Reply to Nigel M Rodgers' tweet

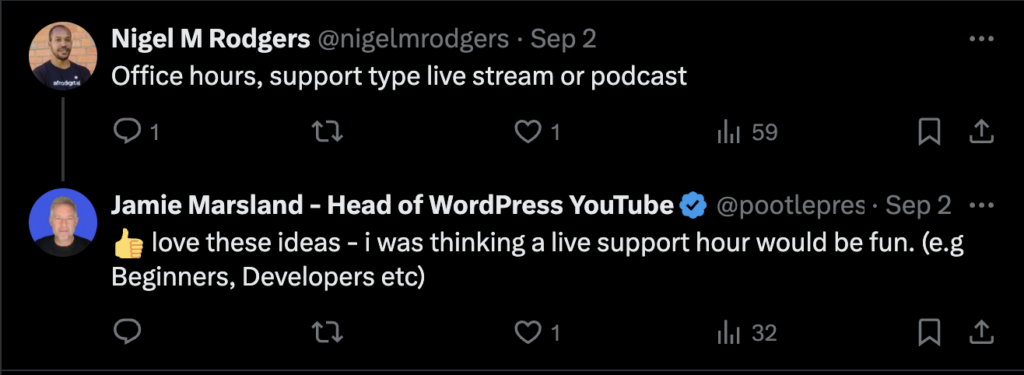(135, 133)
